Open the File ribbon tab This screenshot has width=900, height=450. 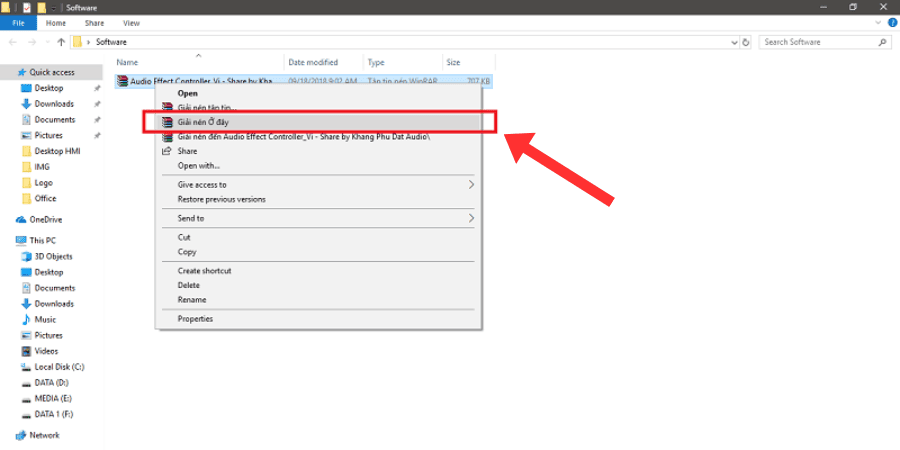(x=18, y=23)
